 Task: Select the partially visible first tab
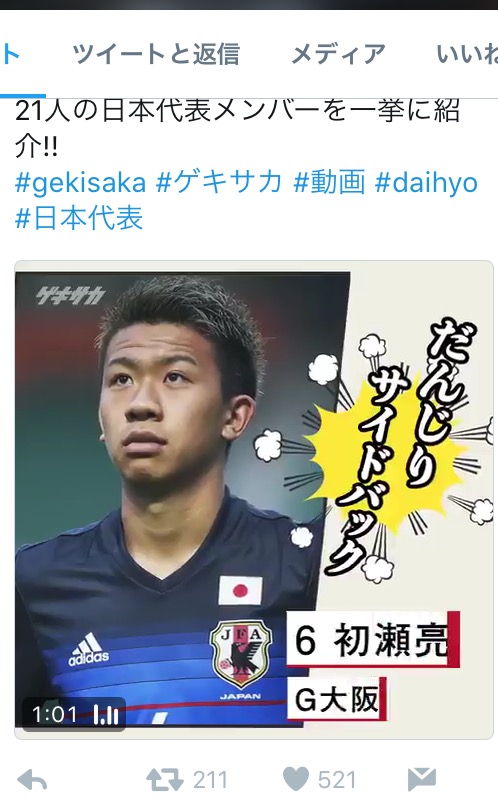(x=11, y=54)
